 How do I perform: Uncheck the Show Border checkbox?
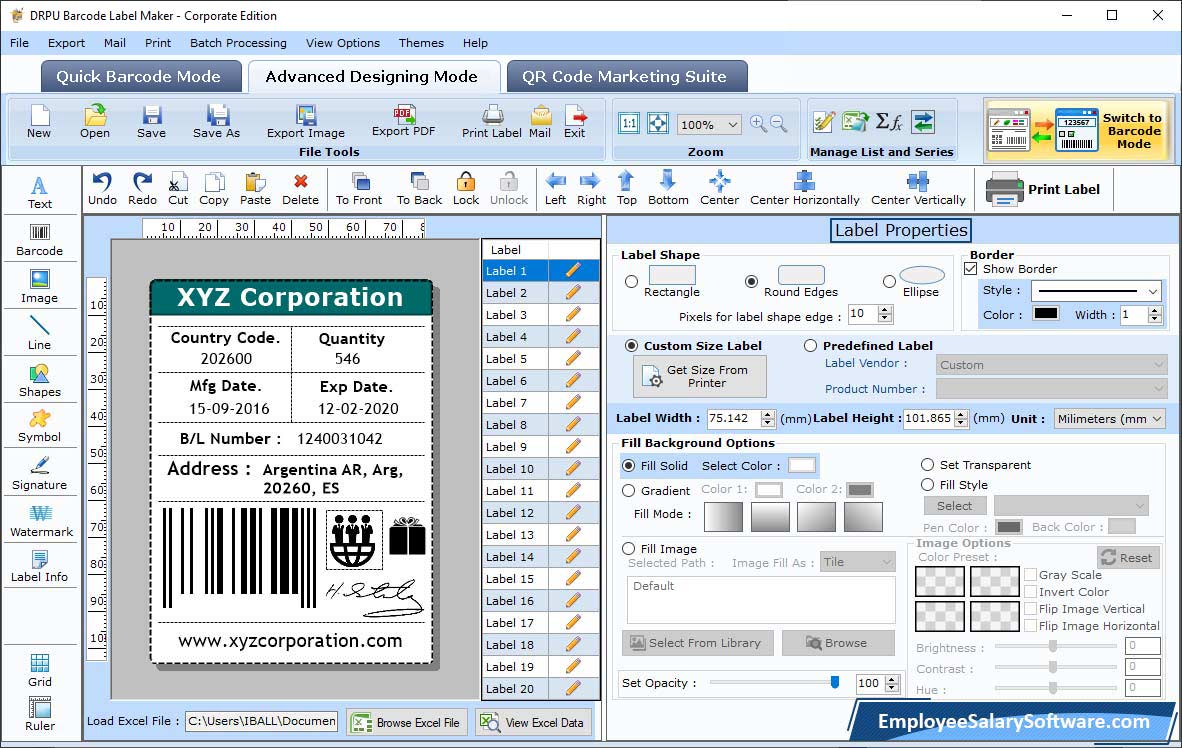(971, 268)
